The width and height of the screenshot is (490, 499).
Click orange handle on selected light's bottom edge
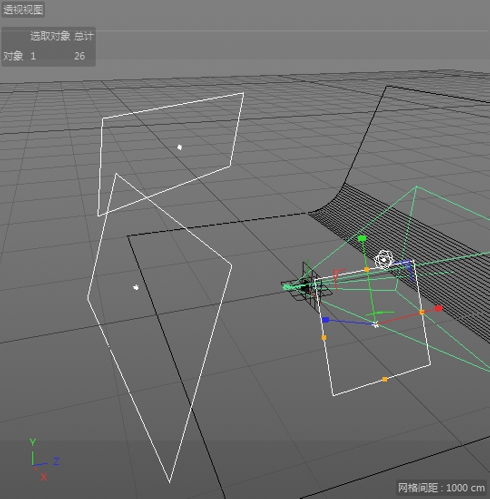(x=385, y=379)
